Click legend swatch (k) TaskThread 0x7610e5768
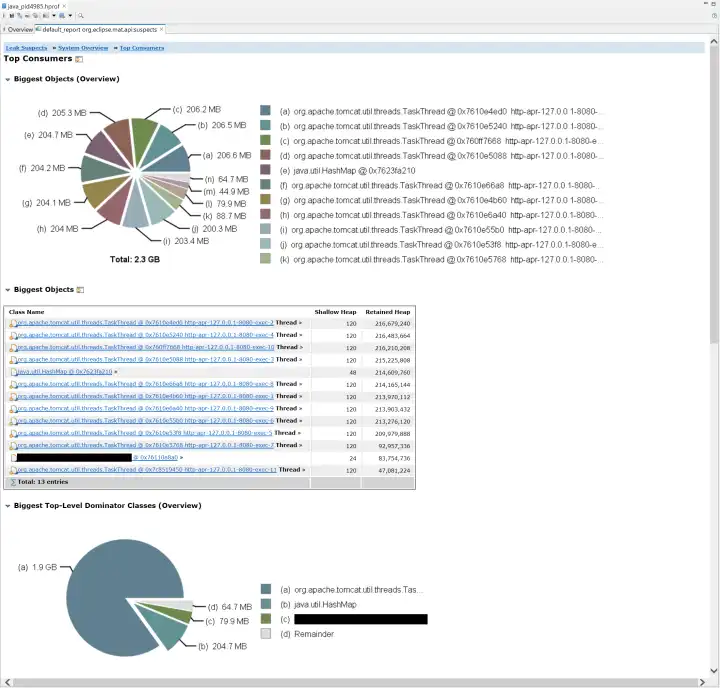The width and height of the screenshot is (720, 688). (x=265, y=258)
